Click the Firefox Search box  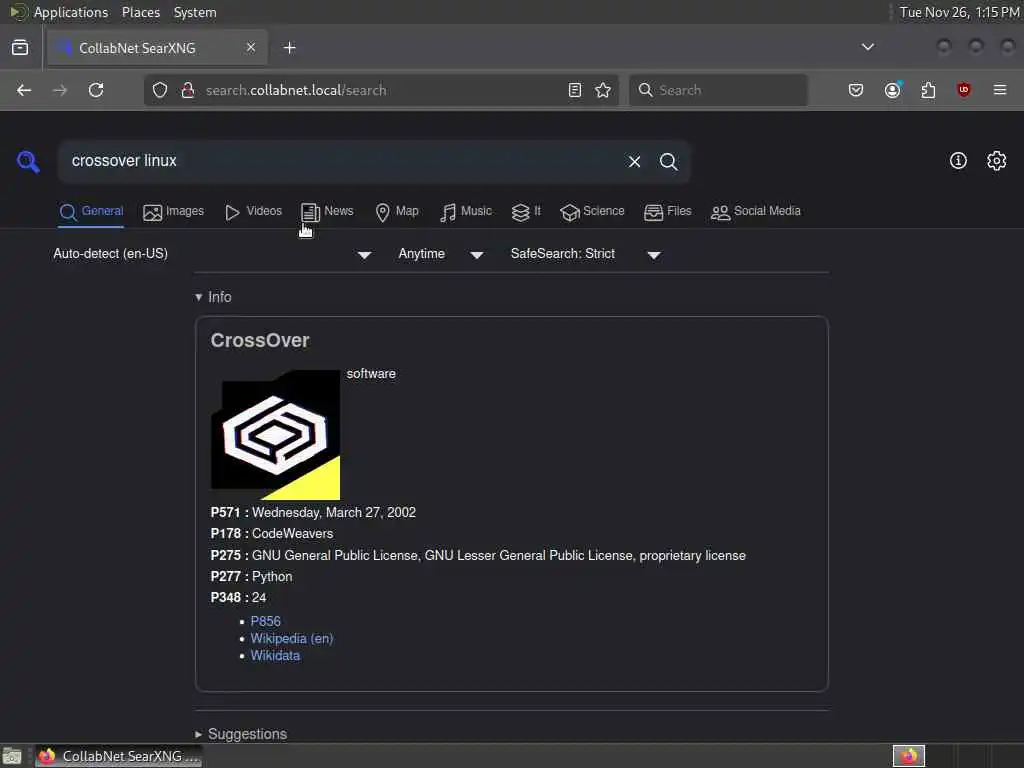(x=718, y=90)
